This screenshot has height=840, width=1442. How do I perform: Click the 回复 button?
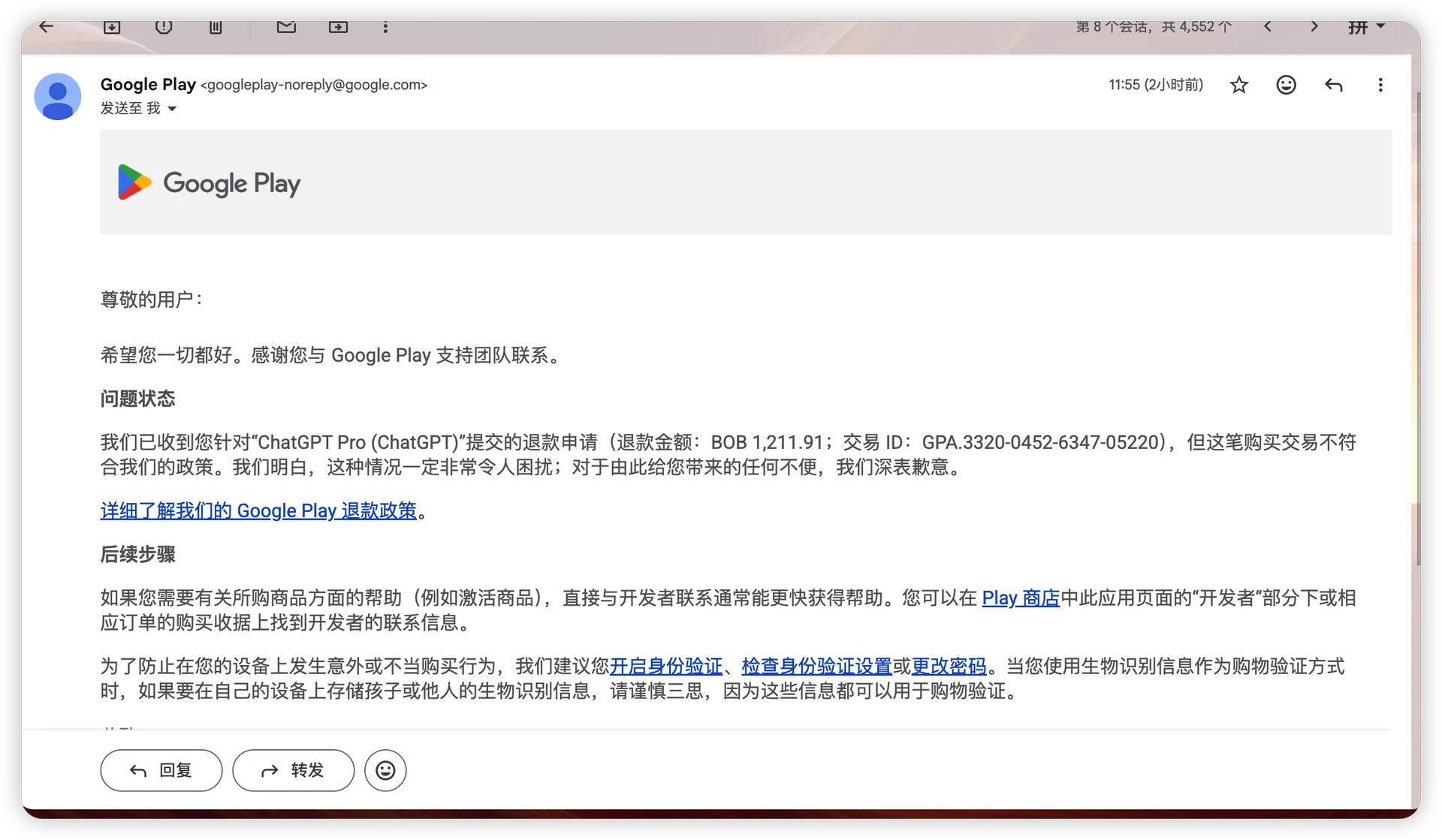coord(161,770)
